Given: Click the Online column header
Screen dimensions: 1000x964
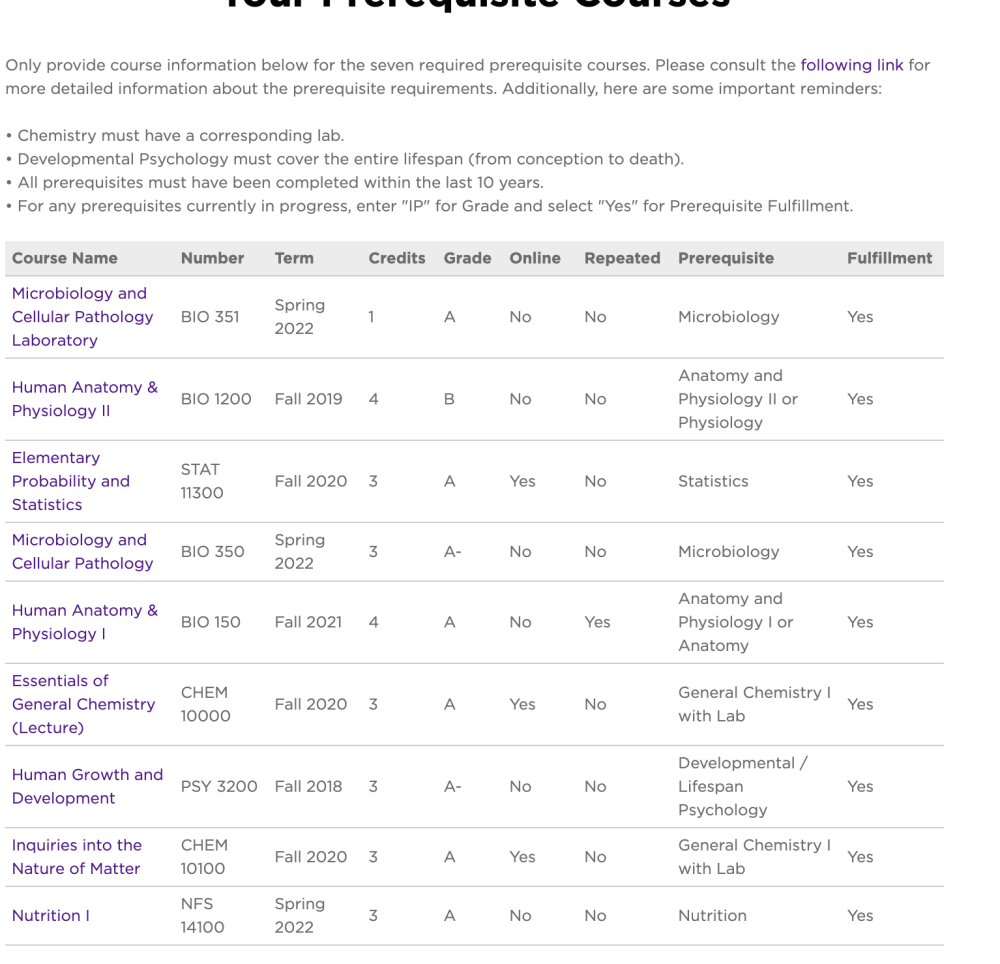Looking at the screenshot, I should click(535, 258).
